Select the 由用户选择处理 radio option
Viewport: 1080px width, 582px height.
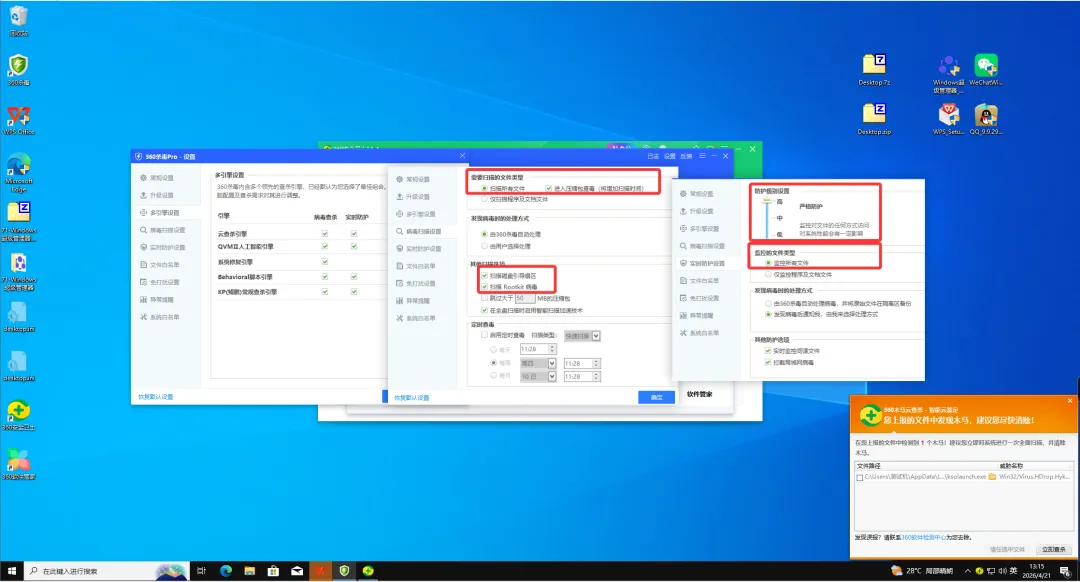click(x=484, y=246)
